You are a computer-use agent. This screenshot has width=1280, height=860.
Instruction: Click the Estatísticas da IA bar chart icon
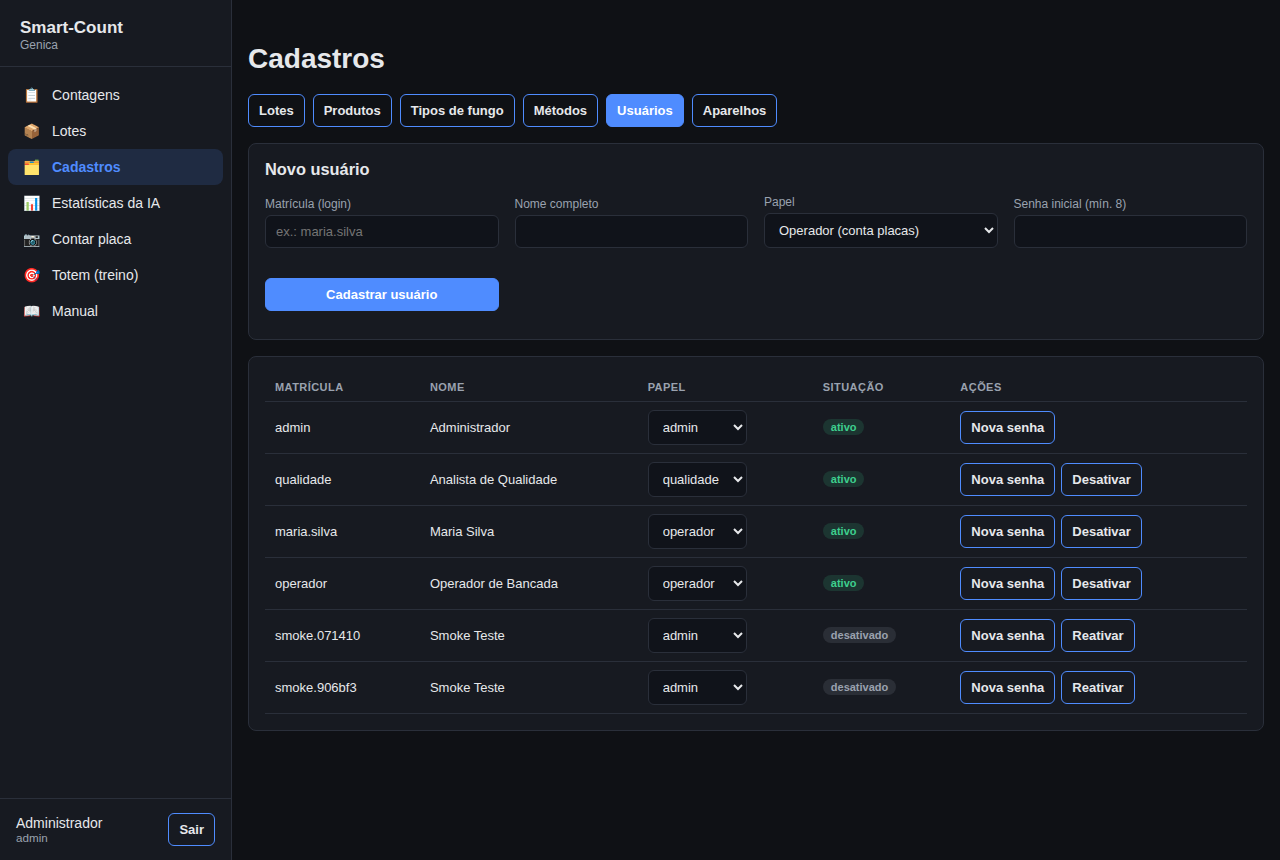click(x=32, y=203)
